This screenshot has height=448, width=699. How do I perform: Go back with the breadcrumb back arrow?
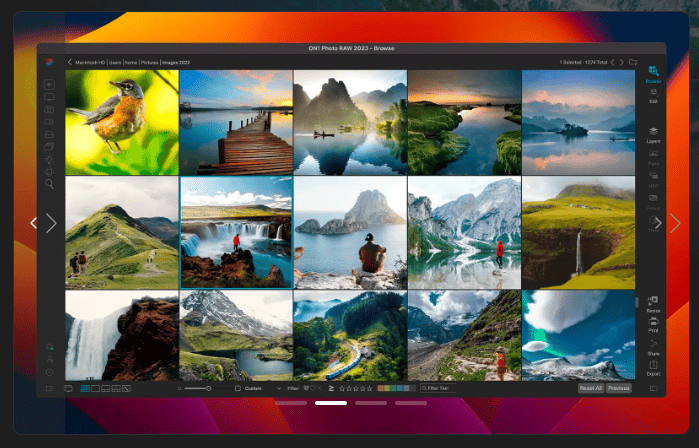pyautogui.click(x=70, y=62)
